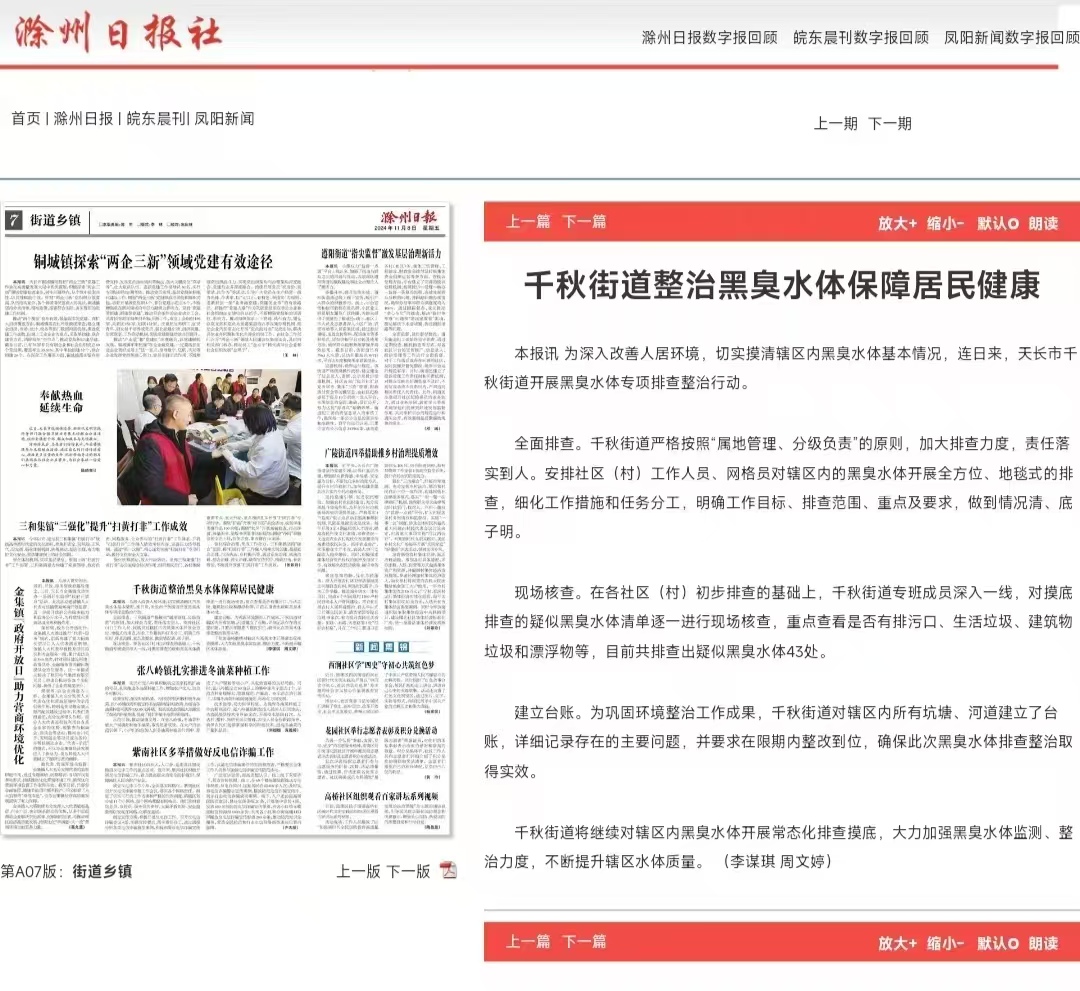Click the 滁州日报社 logo
This screenshot has width=1080, height=991.
click(118, 32)
